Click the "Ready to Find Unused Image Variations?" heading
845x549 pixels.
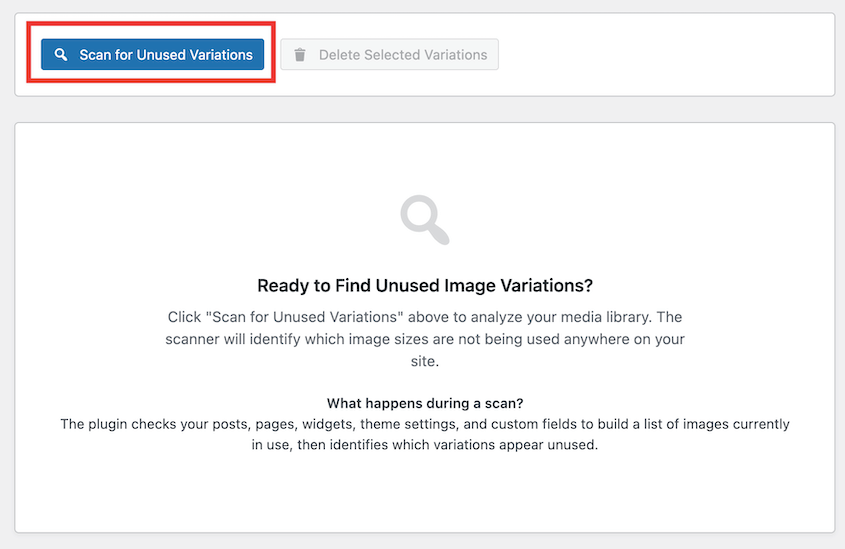[x=425, y=285]
